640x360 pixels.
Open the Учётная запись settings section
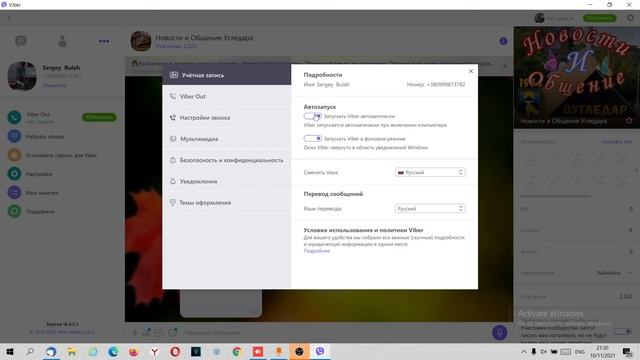tap(227, 75)
